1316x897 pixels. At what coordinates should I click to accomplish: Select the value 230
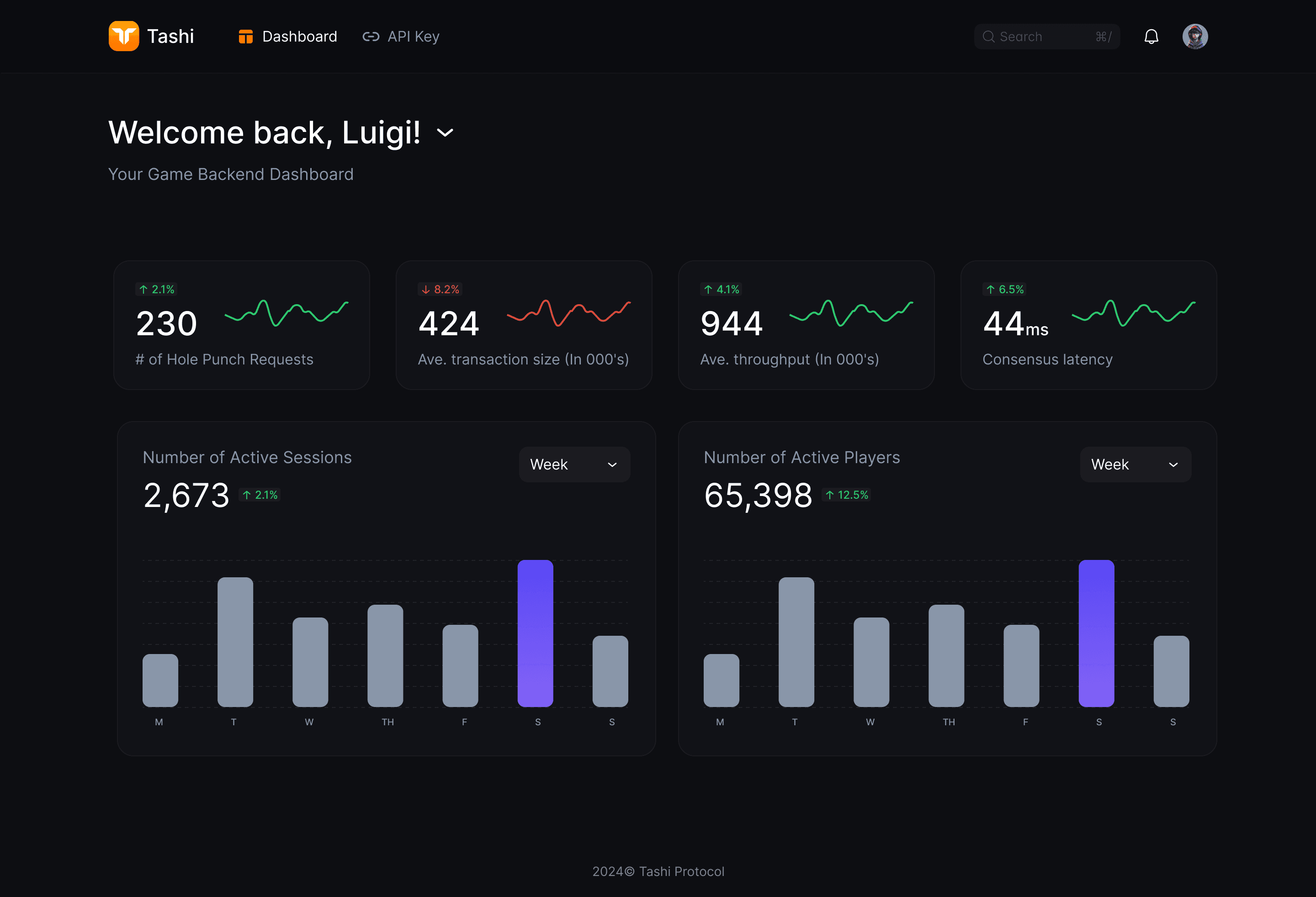(x=166, y=324)
